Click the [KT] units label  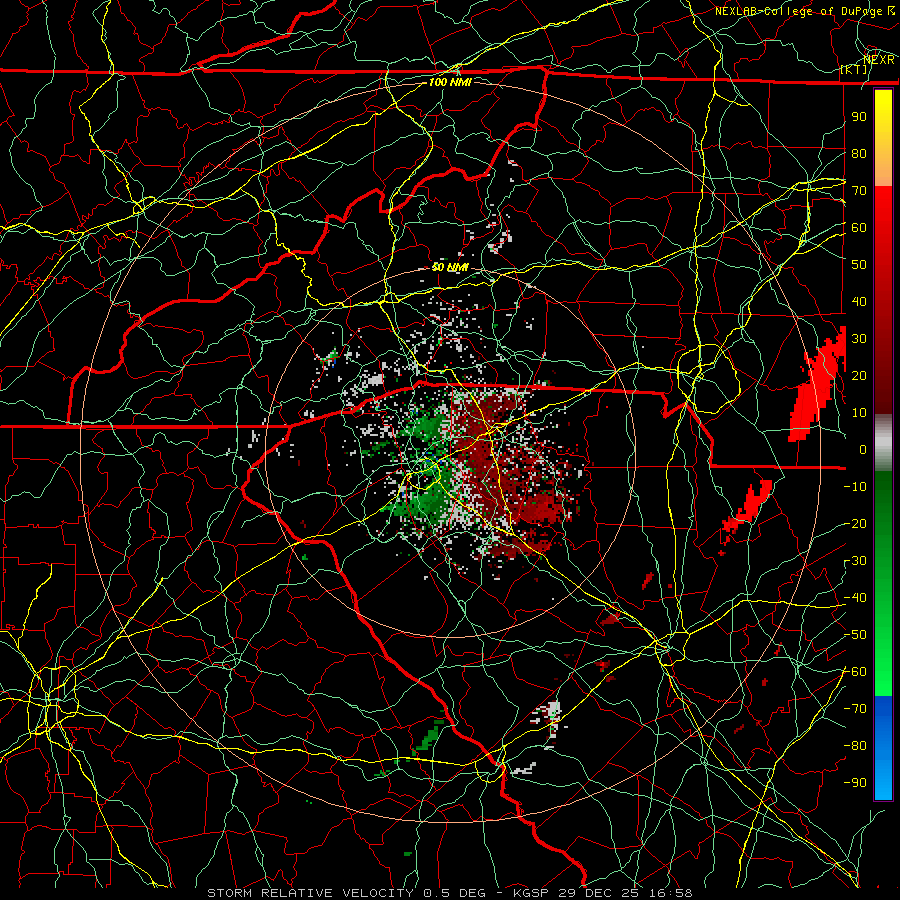854,69
